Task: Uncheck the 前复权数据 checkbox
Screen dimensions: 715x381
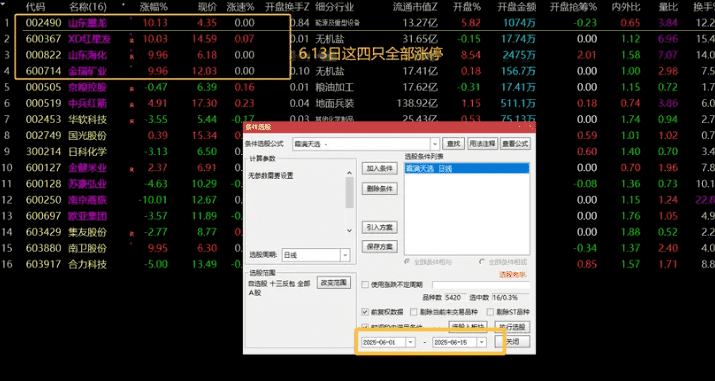Action: (365, 312)
